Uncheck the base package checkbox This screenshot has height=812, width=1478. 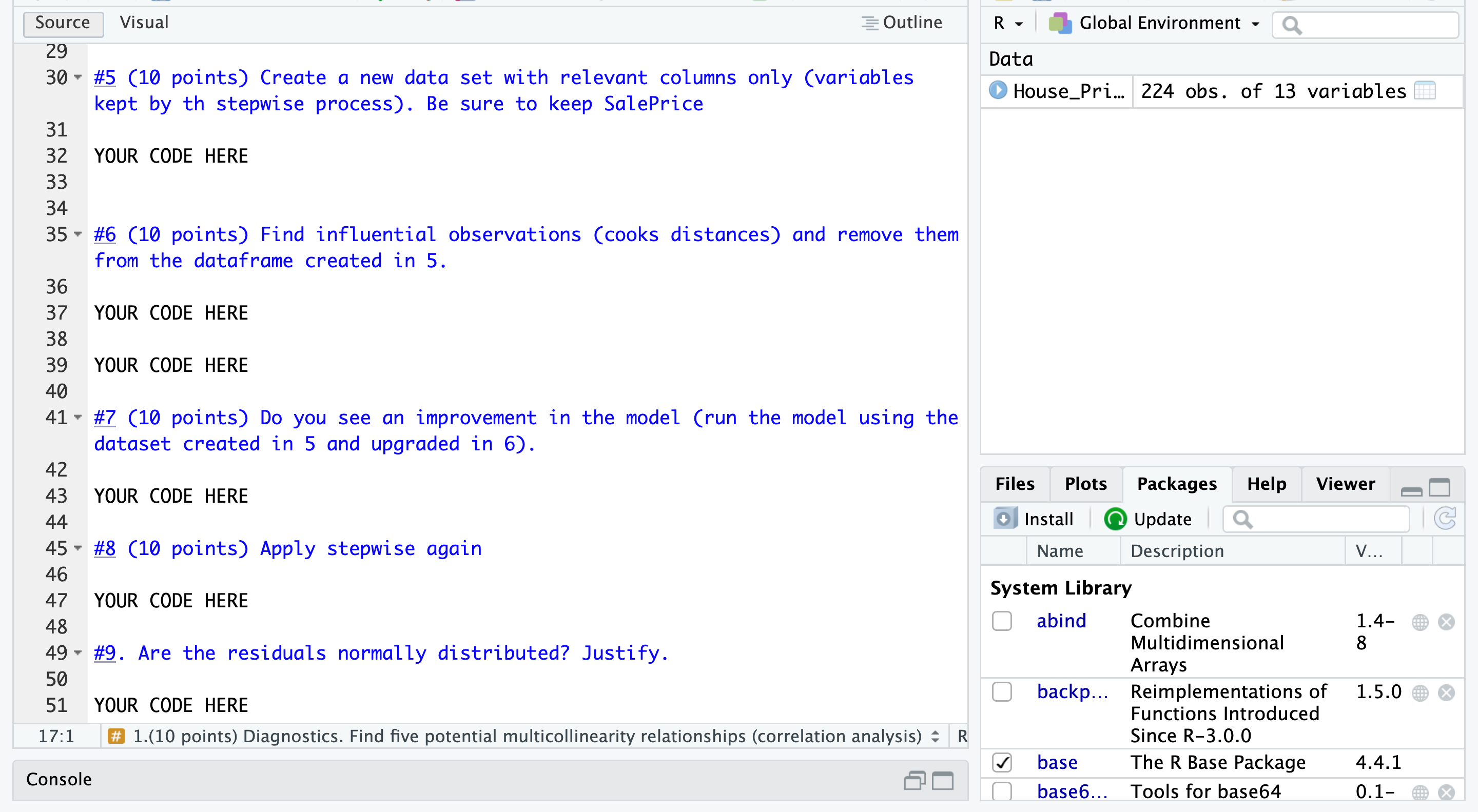(1002, 763)
